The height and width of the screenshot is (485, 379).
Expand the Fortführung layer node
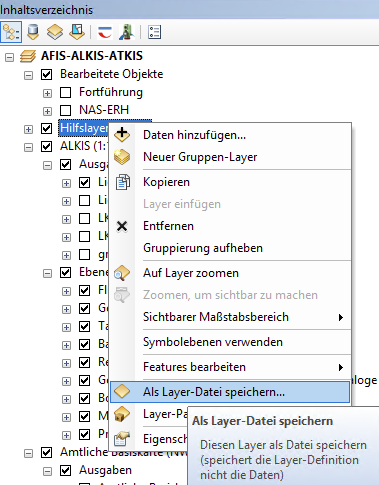coord(48,93)
